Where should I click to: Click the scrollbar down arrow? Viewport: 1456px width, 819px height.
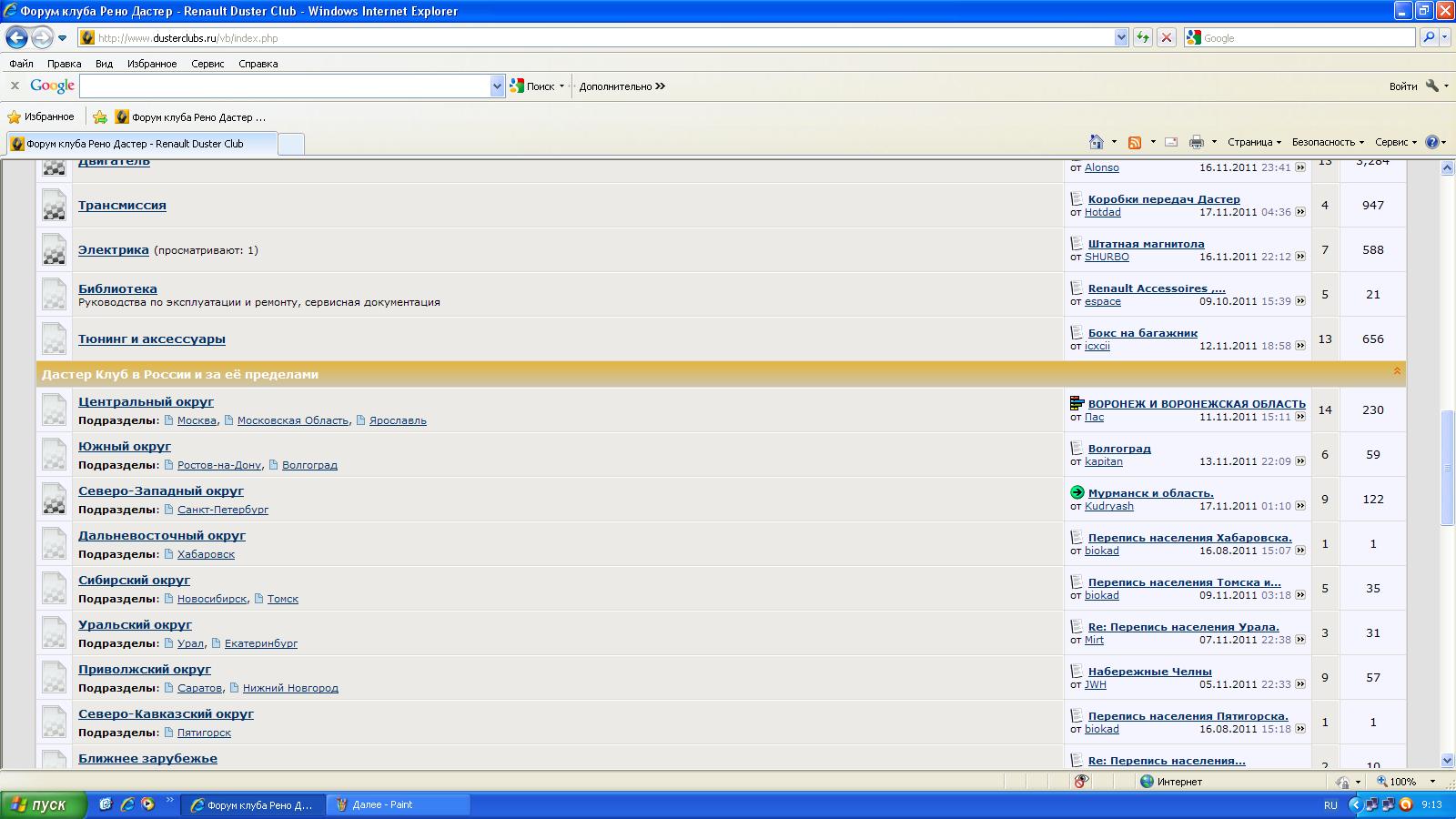[x=1447, y=760]
